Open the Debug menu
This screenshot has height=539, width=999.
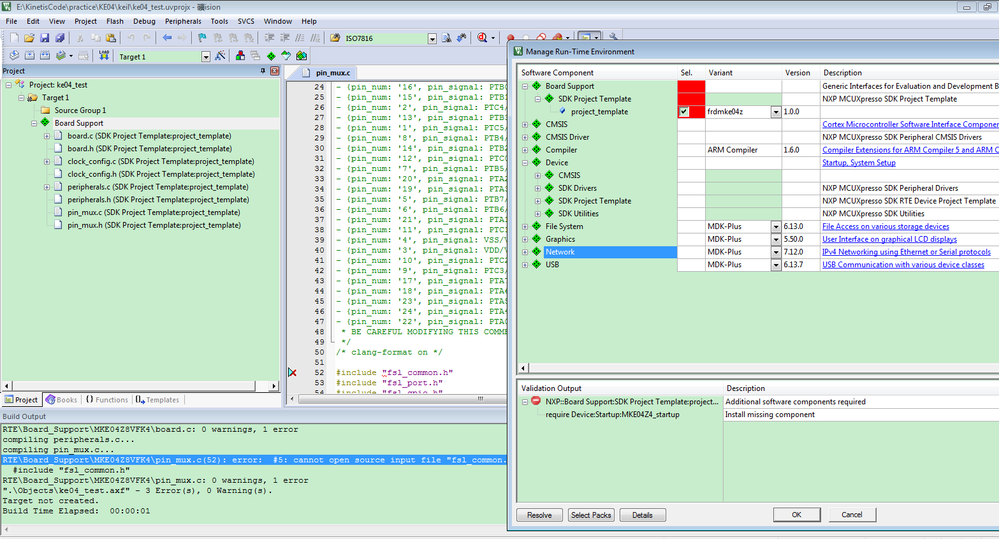click(x=144, y=21)
